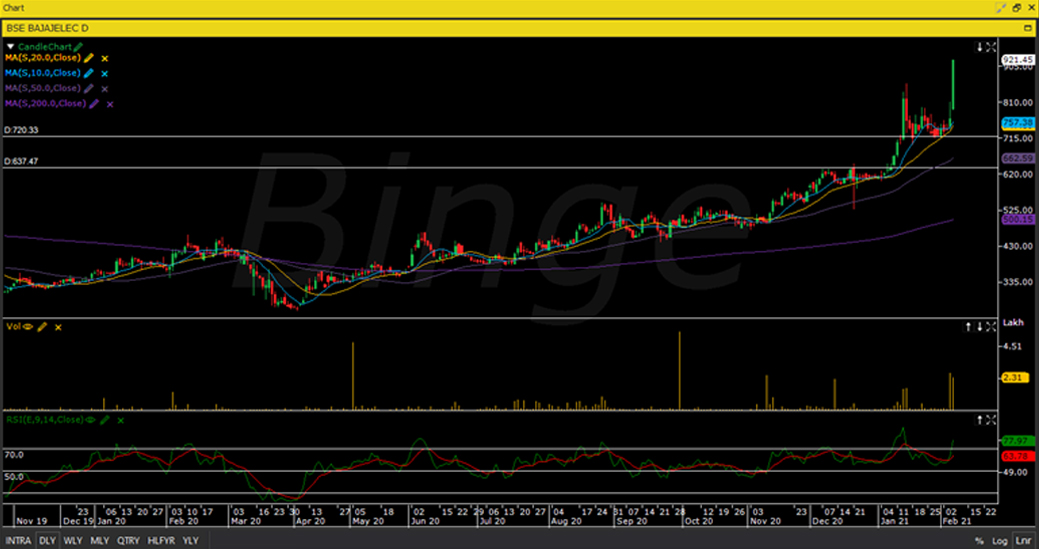Select the DLY daily timeframe tab
This screenshot has height=549, width=1039.
click(47, 540)
